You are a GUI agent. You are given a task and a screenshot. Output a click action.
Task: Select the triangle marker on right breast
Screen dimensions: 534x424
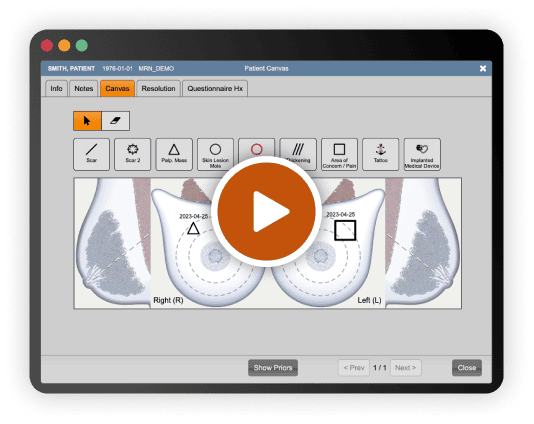(x=193, y=229)
